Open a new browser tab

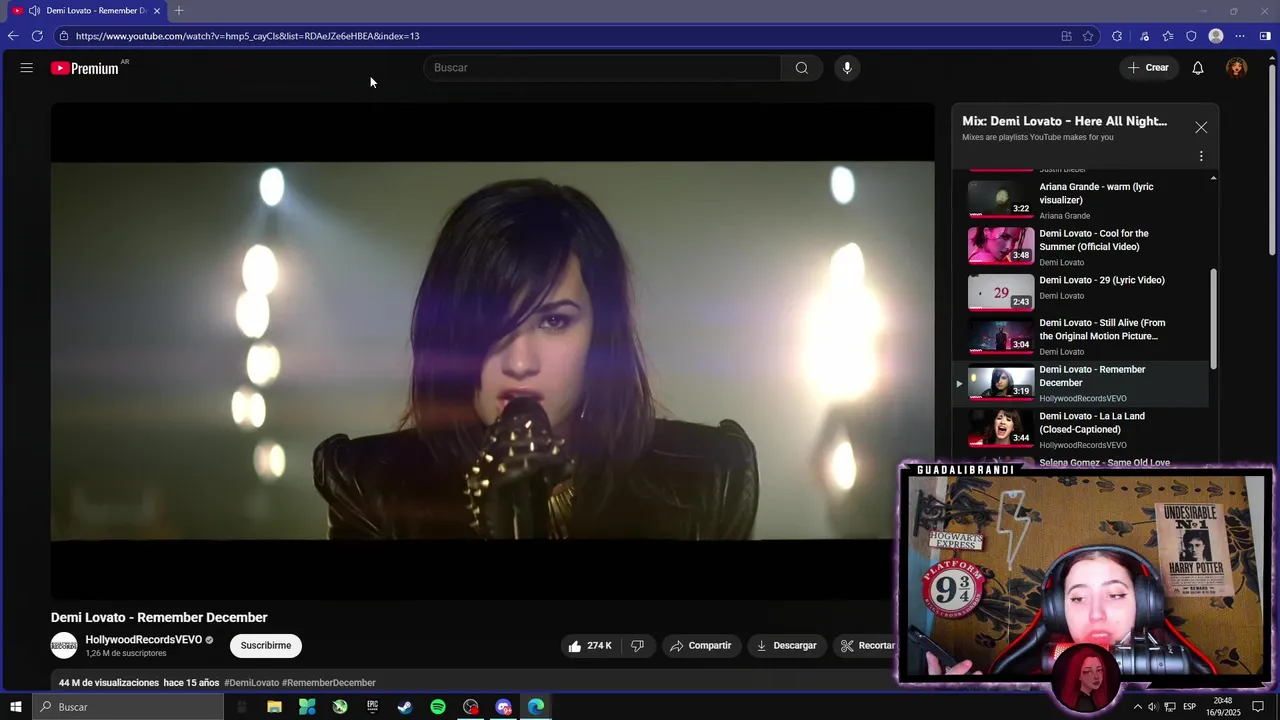click(x=179, y=11)
